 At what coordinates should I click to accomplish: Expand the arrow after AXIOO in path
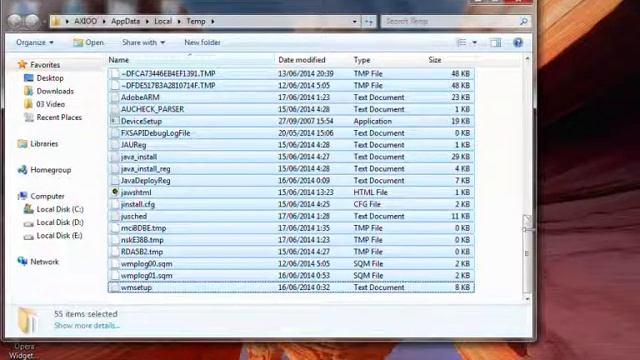point(104,21)
